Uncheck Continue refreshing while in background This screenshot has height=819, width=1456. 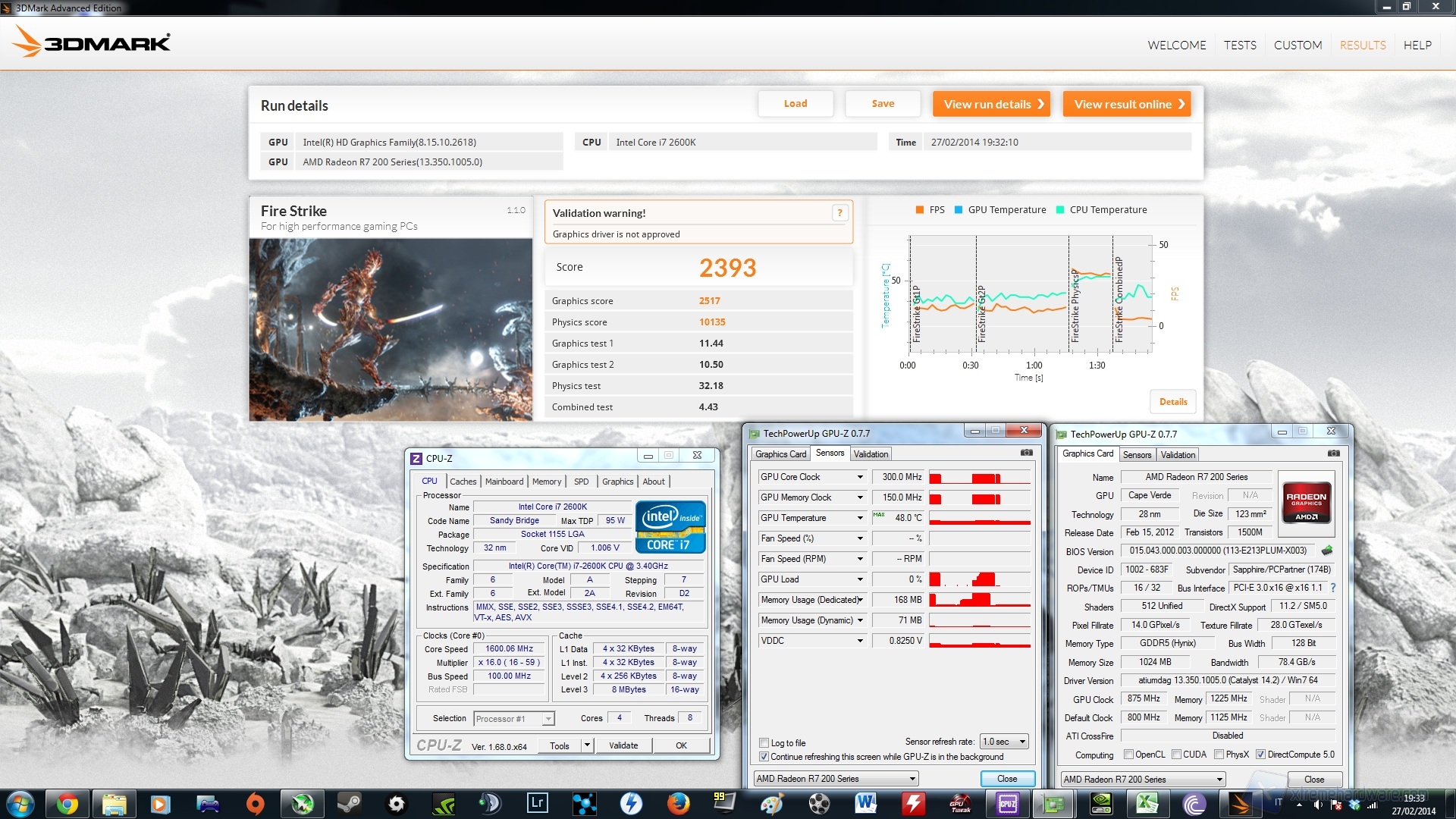pos(764,756)
